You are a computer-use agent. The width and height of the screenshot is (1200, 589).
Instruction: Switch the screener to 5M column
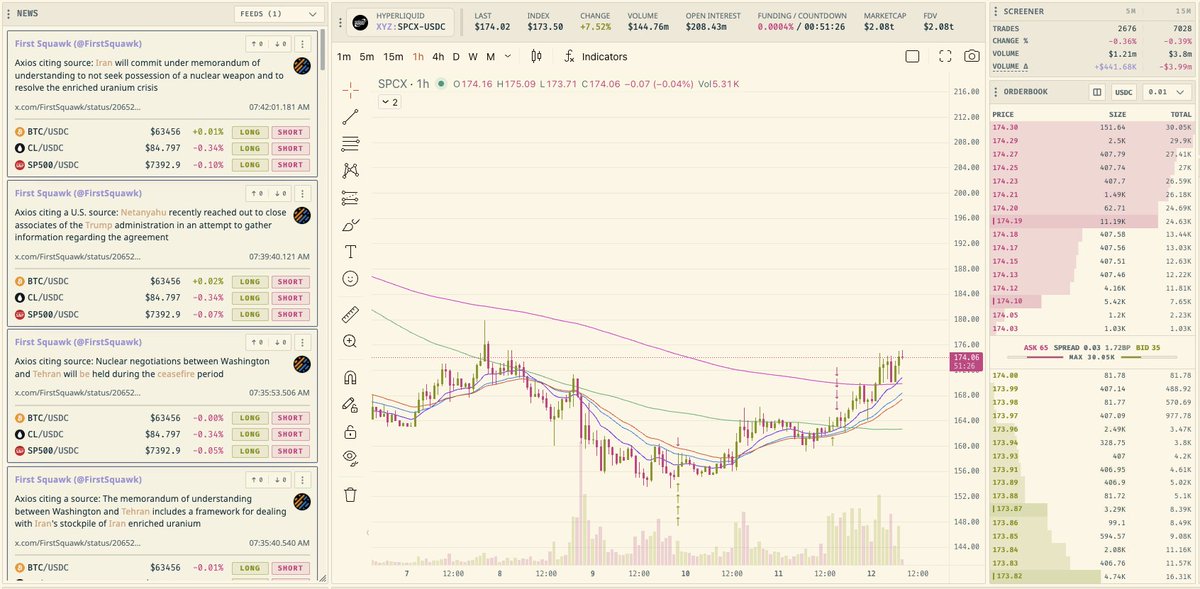tap(1131, 11)
